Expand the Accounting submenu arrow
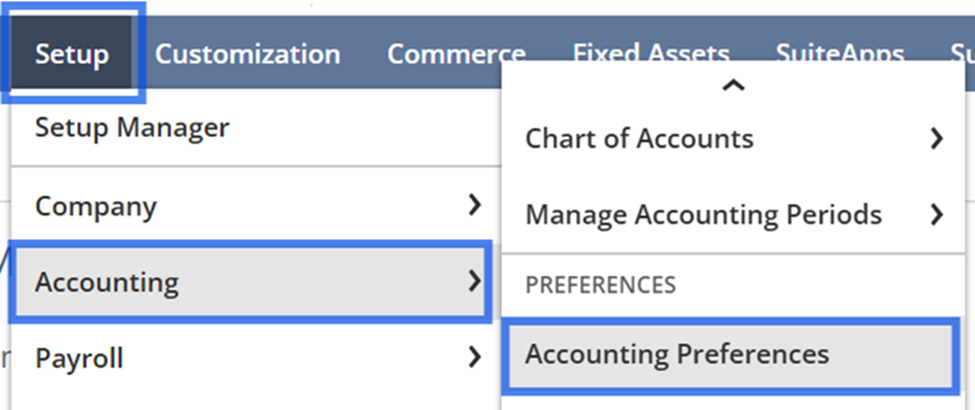975x410 pixels. click(474, 282)
